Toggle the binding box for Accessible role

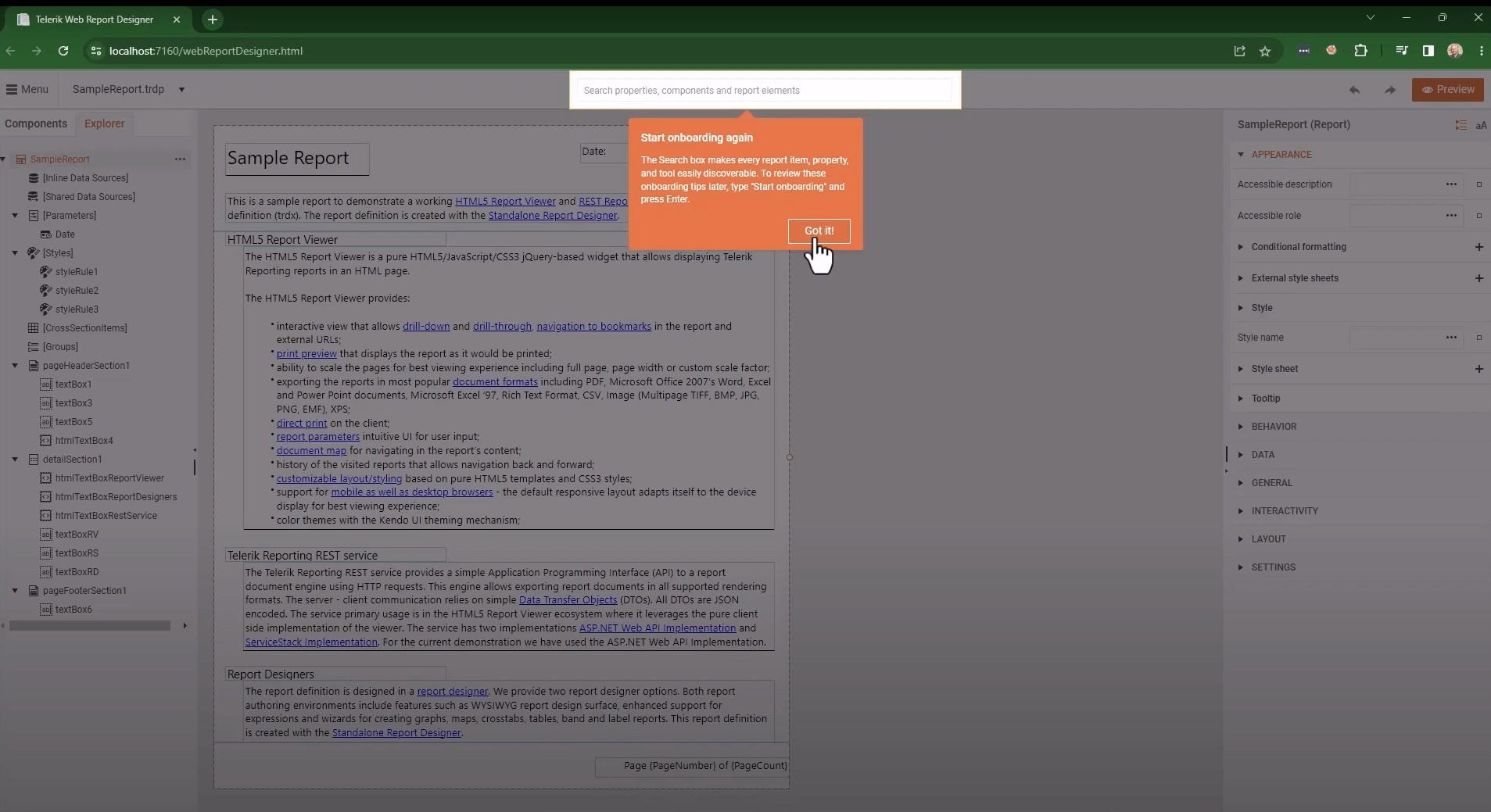pos(1480,216)
